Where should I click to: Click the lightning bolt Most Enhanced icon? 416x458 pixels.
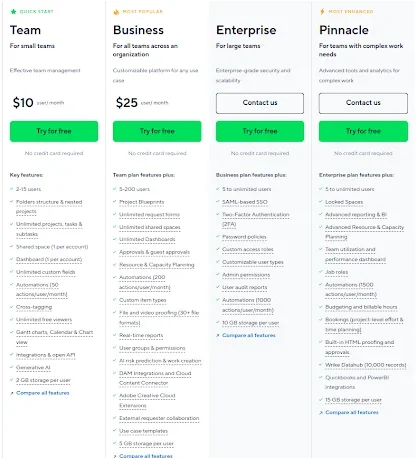pos(322,12)
